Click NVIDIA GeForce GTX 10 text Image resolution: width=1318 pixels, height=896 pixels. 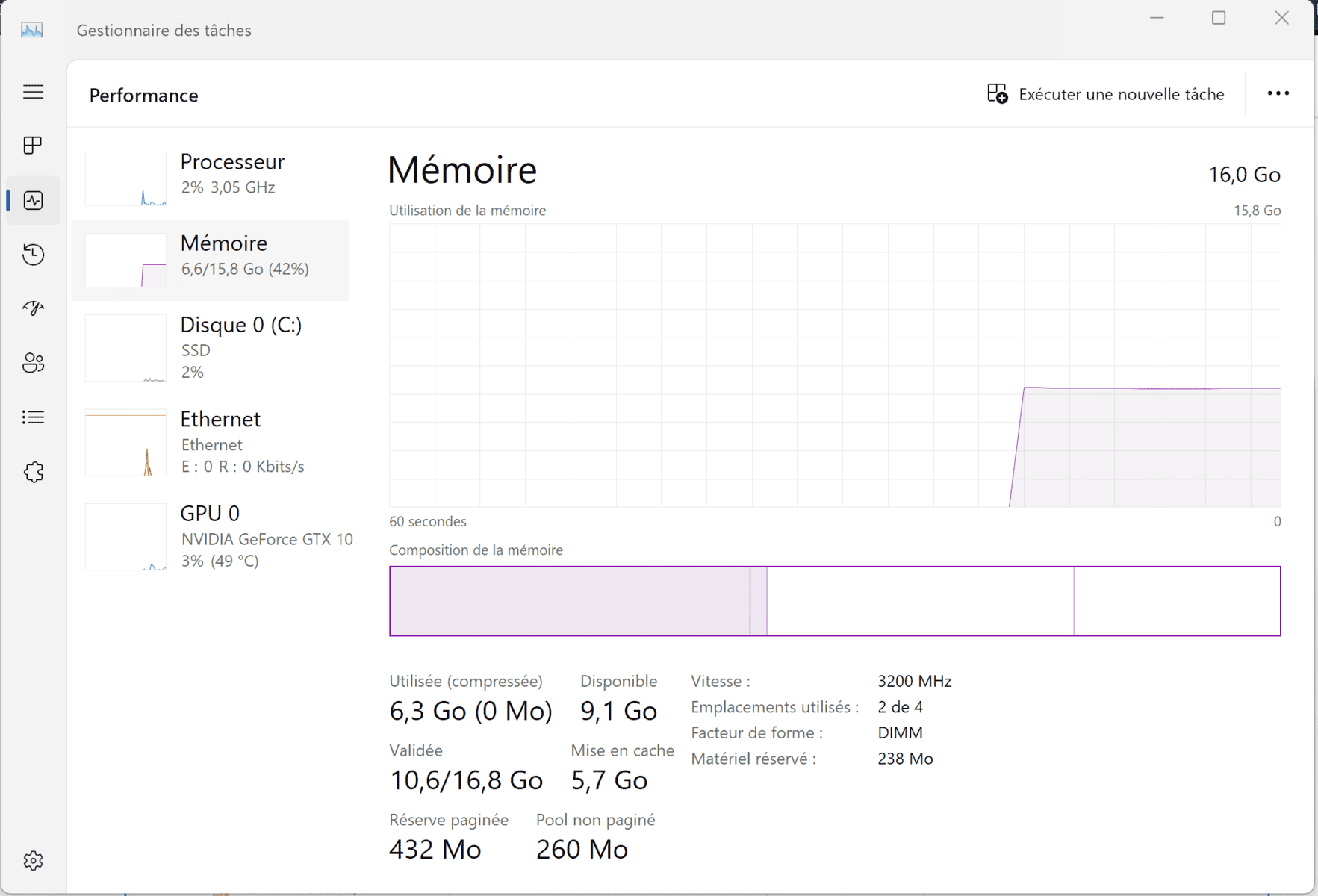click(x=267, y=539)
